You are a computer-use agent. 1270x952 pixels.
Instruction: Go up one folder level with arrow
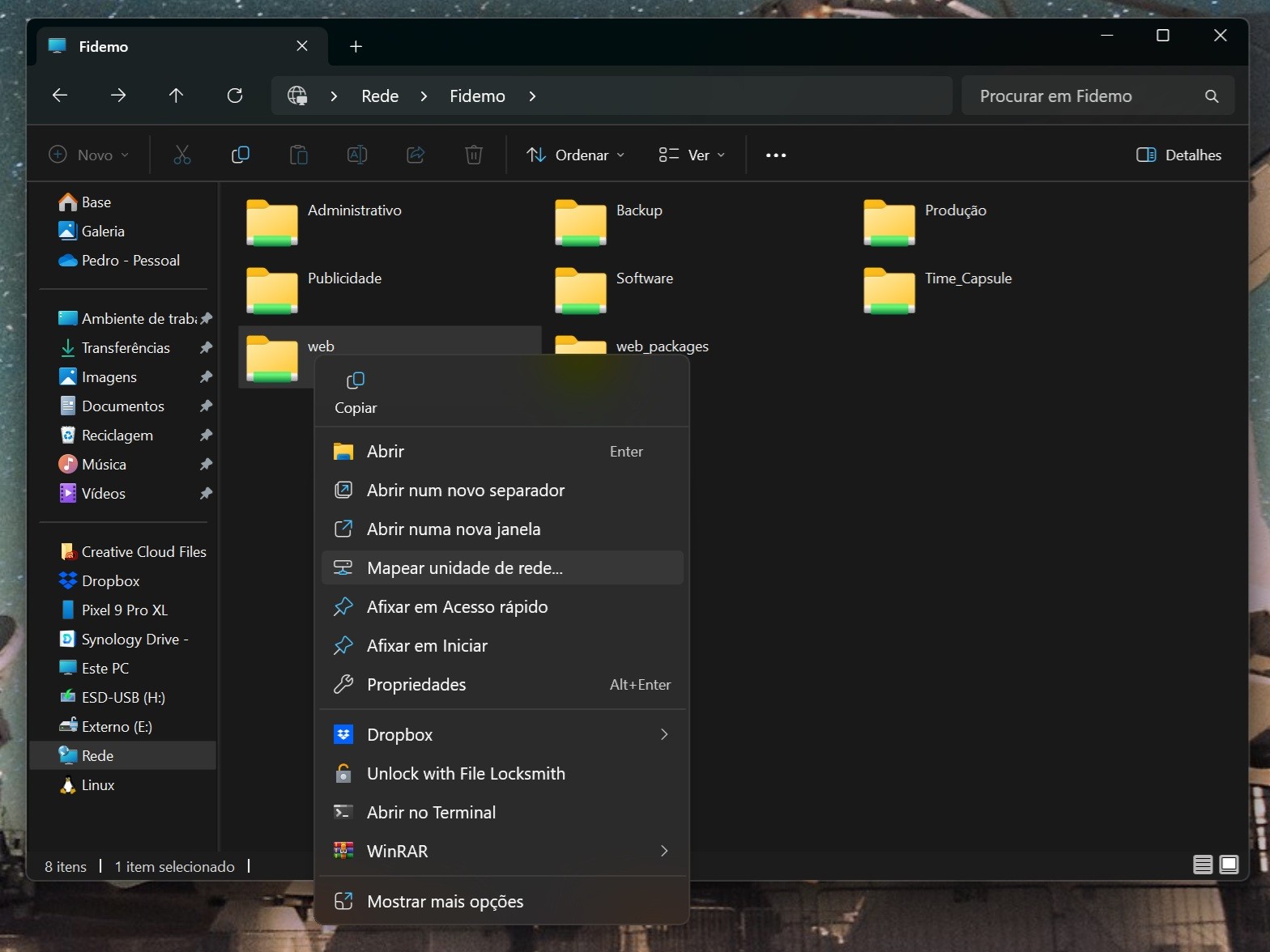176,96
